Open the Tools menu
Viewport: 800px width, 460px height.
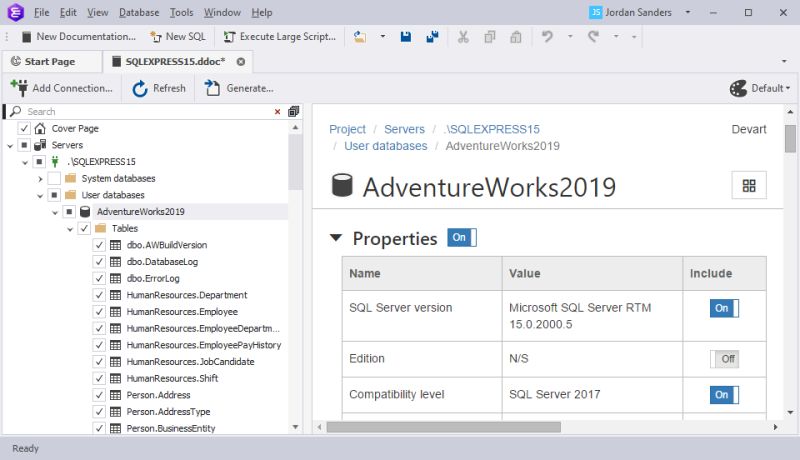coord(182,12)
